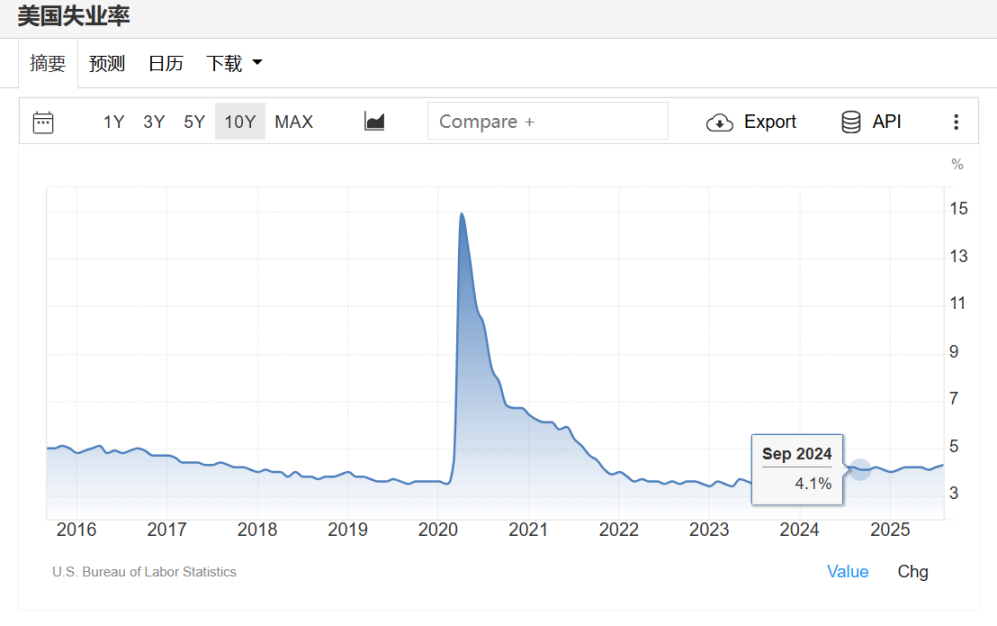The height and width of the screenshot is (626, 997).
Task: Select the 5Y time range
Action: (x=194, y=122)
